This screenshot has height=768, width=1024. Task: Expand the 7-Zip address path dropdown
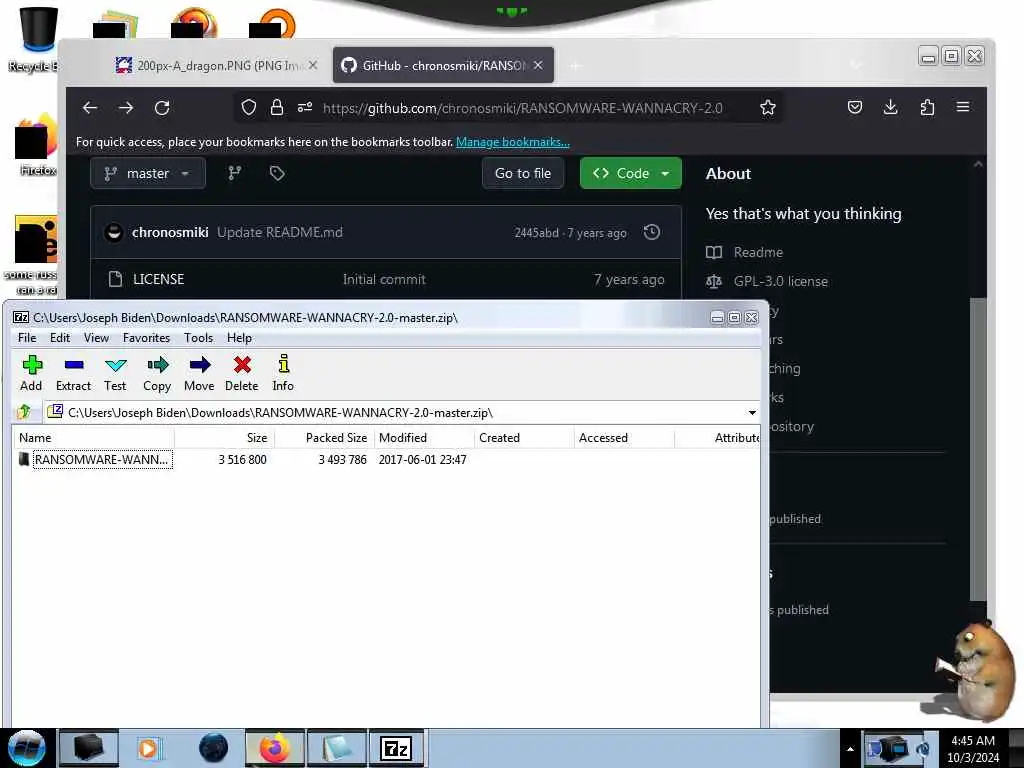tap(752, 413)
